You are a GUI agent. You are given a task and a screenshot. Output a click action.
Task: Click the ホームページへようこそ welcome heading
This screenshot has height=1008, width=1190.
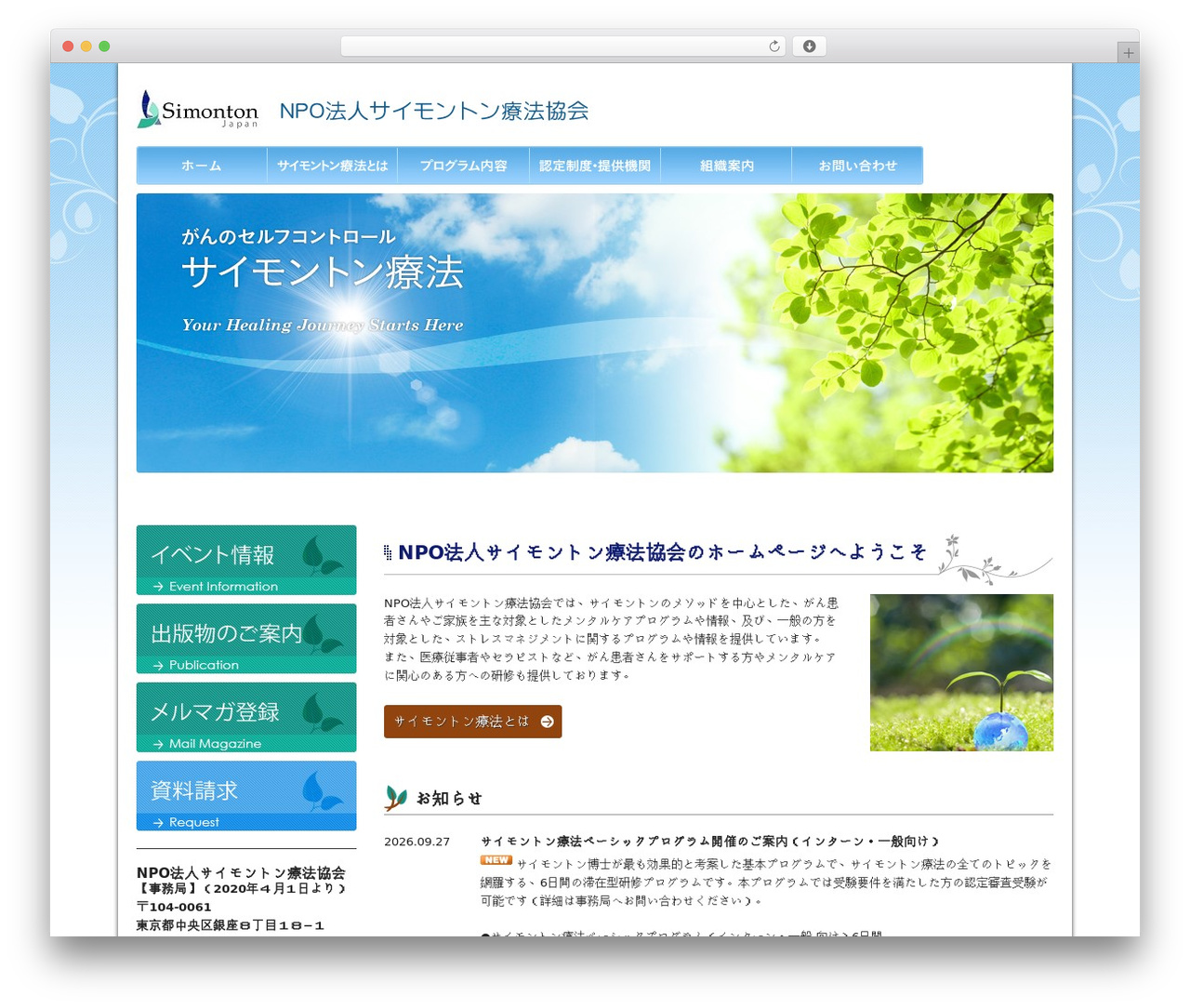[x=662, y=552]
